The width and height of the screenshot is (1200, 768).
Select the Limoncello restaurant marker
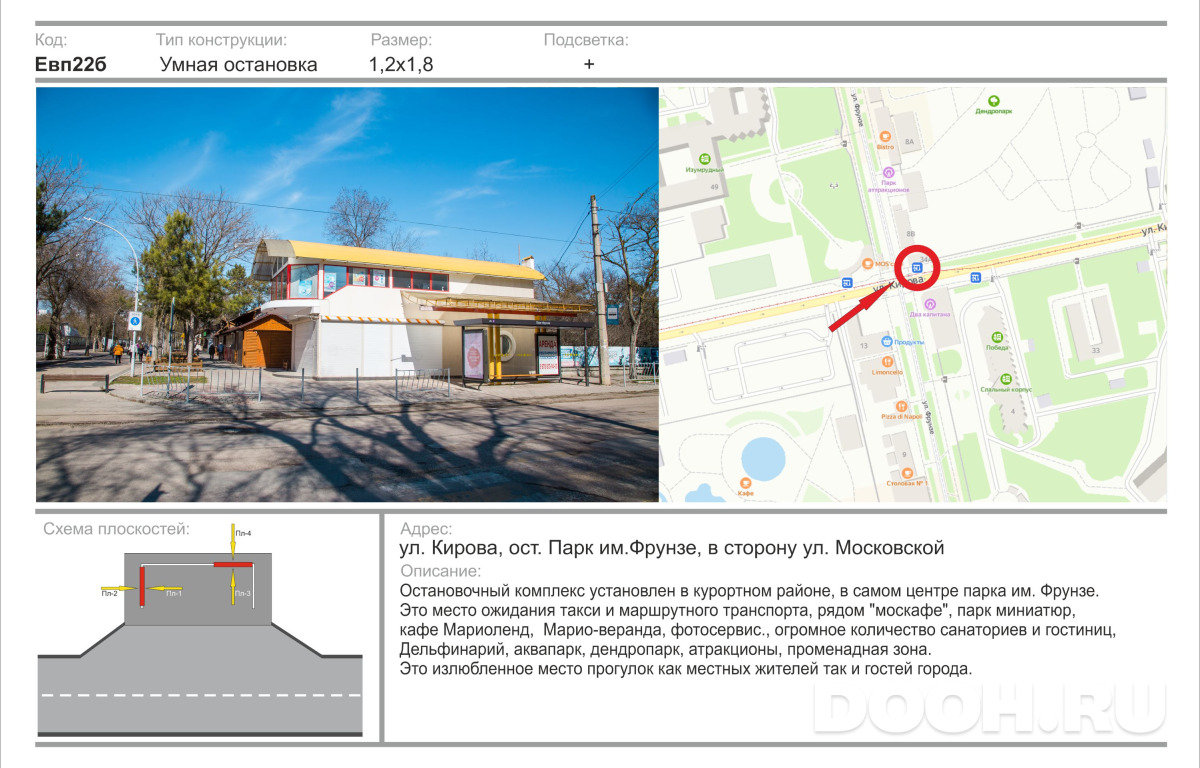tap(886, 362)
